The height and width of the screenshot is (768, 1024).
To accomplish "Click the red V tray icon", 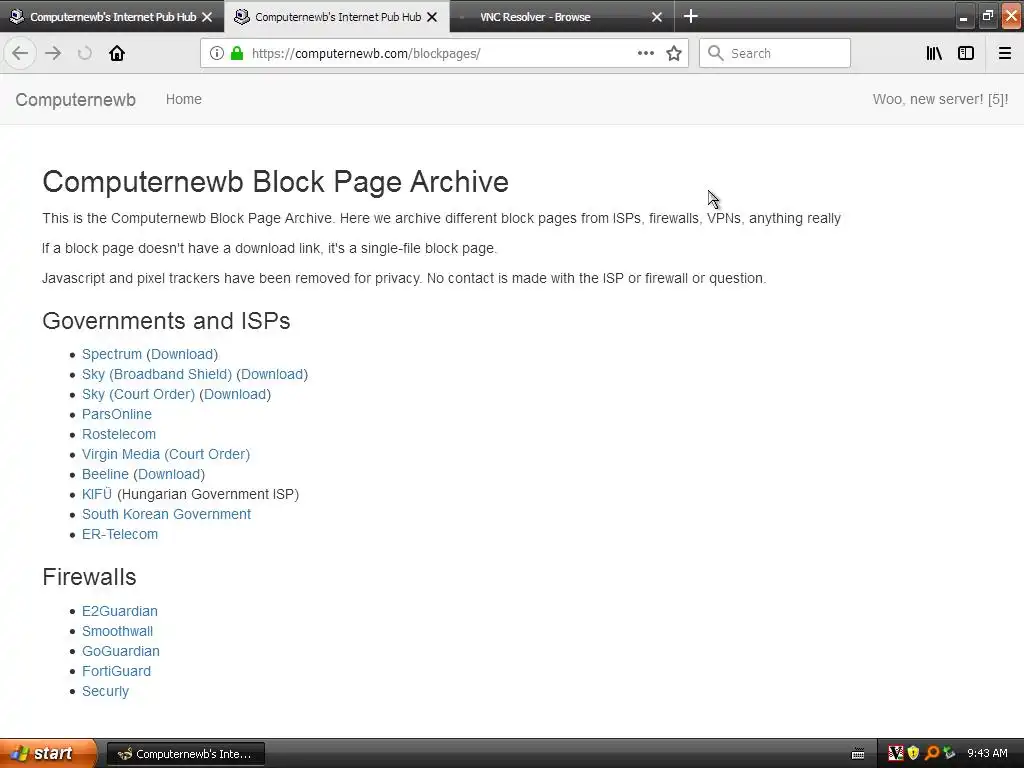I will tap(896, 754).
